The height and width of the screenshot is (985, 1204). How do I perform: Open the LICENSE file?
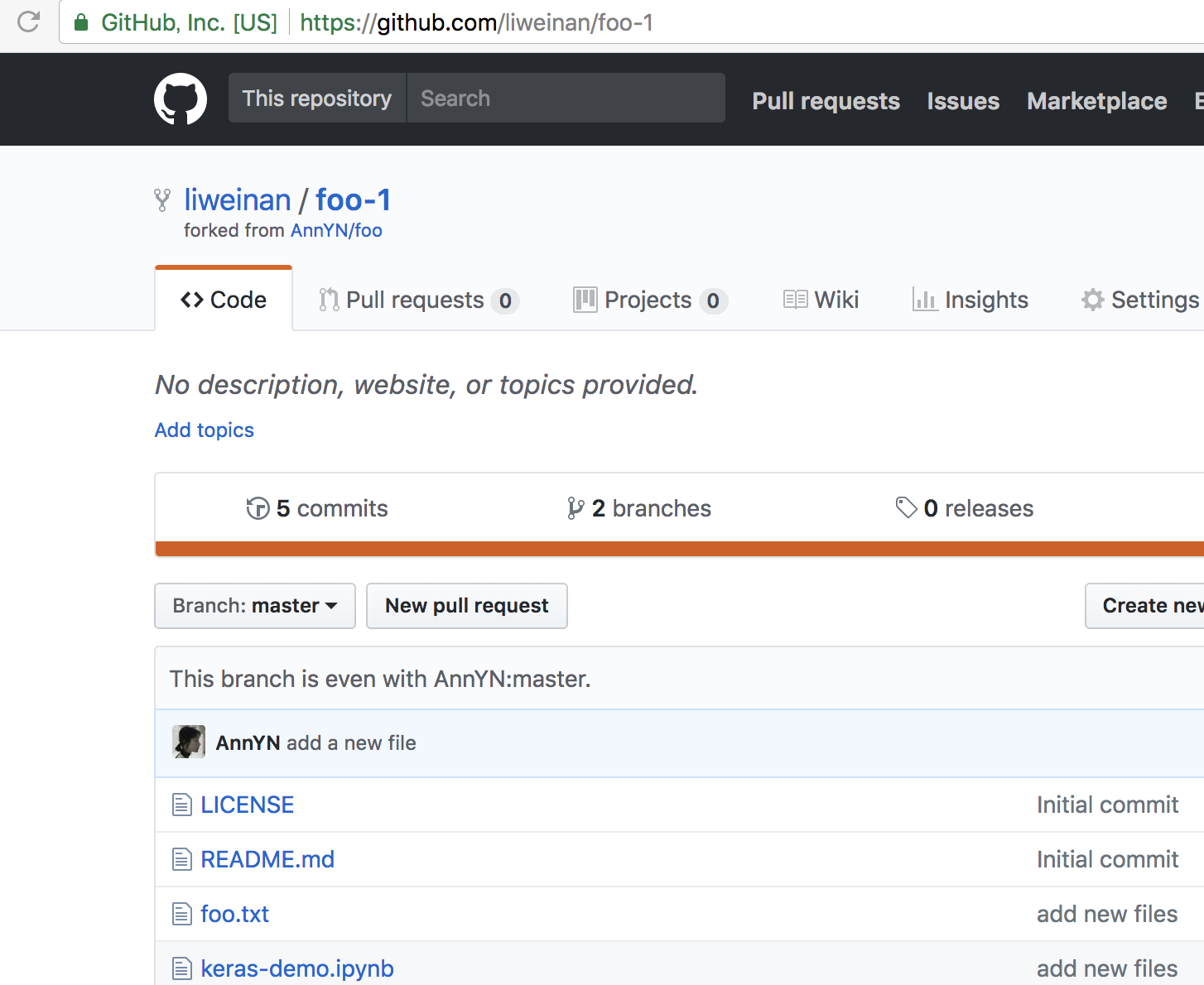tap(248, 805)
